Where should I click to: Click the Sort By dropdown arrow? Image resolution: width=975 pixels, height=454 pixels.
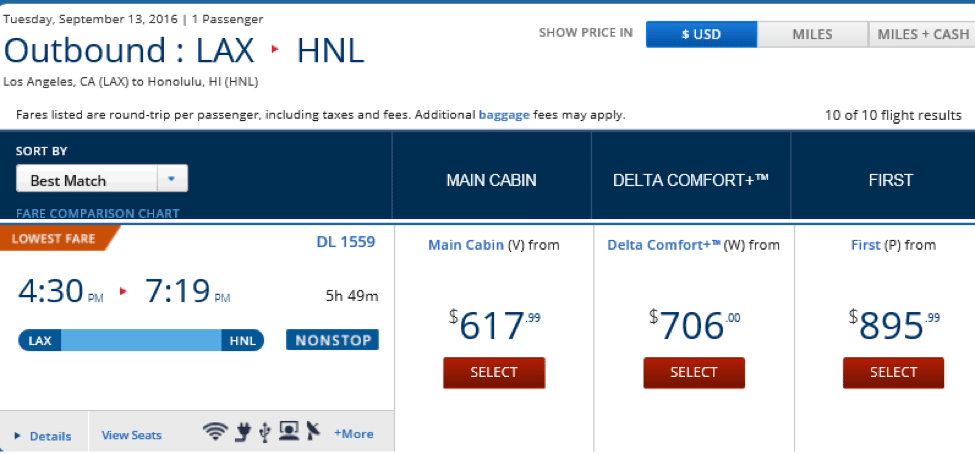(172, 179)
